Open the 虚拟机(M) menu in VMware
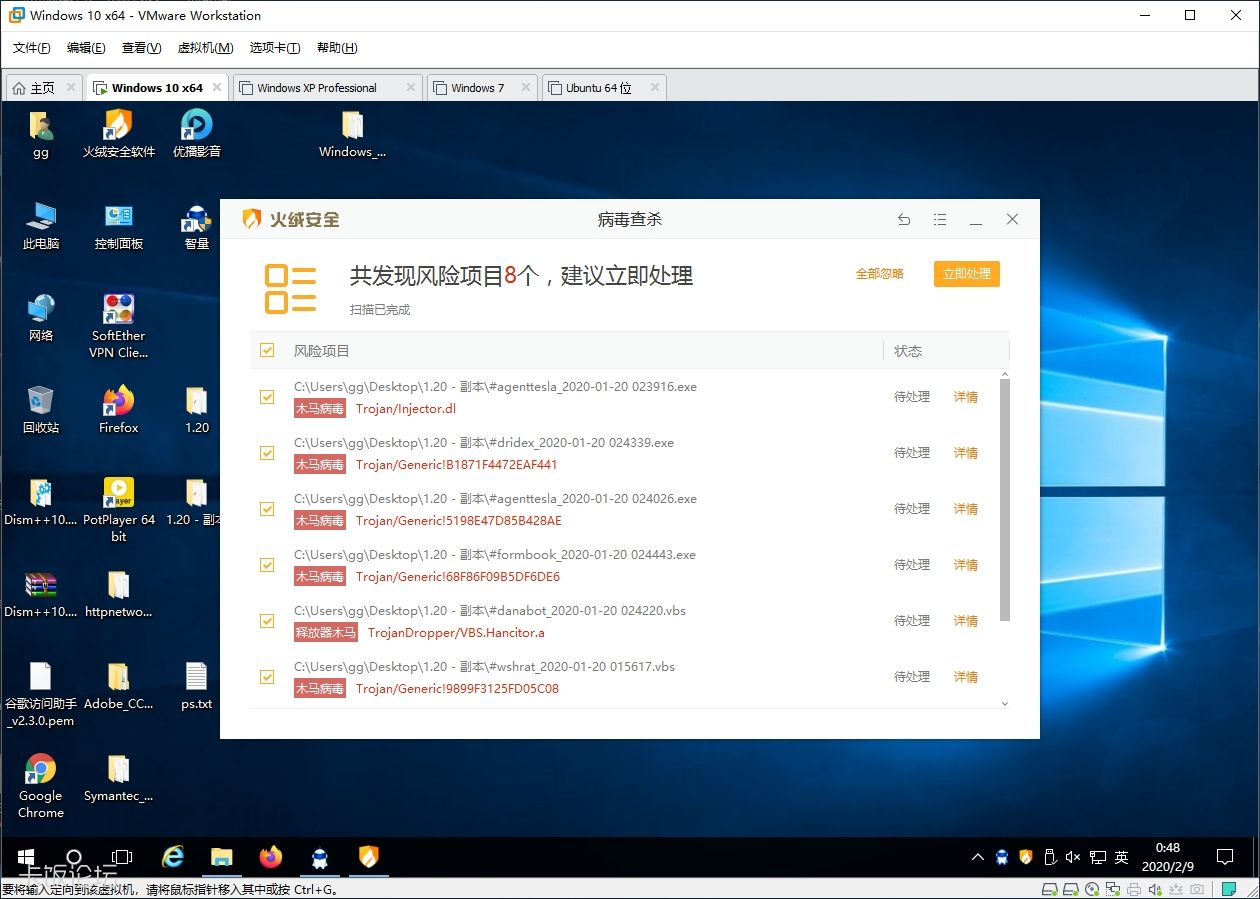This screenshot has height=899, width=1260. tap(205, 48)
